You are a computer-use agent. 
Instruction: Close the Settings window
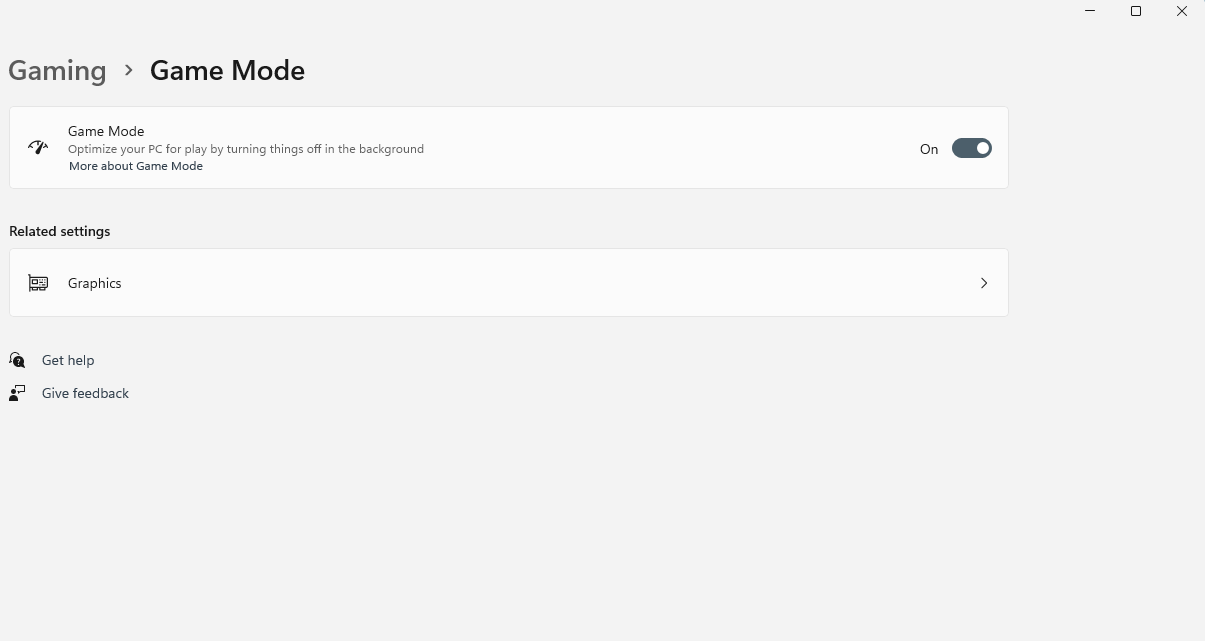[x=1182, y=11]
